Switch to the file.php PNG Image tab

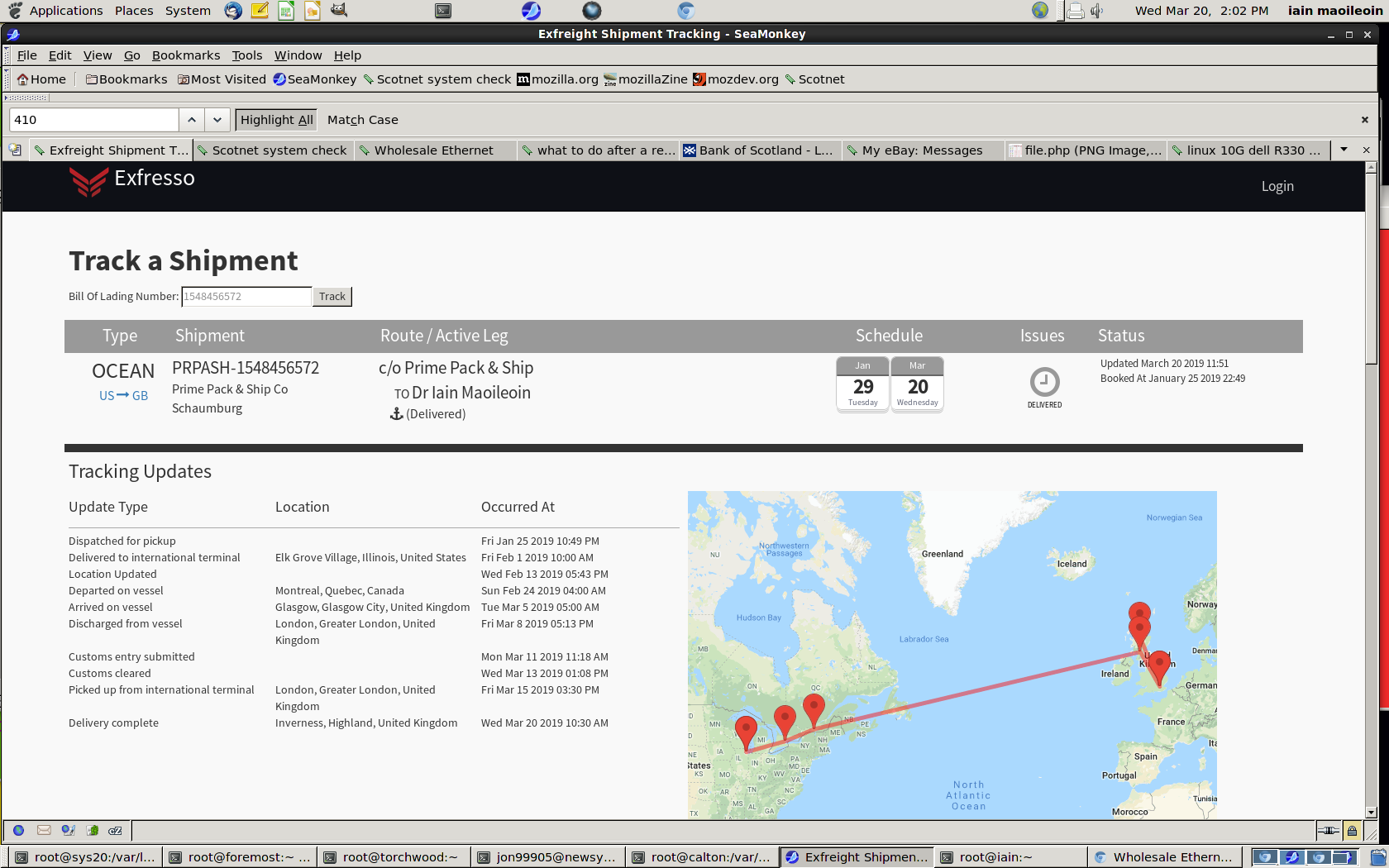1086,150
